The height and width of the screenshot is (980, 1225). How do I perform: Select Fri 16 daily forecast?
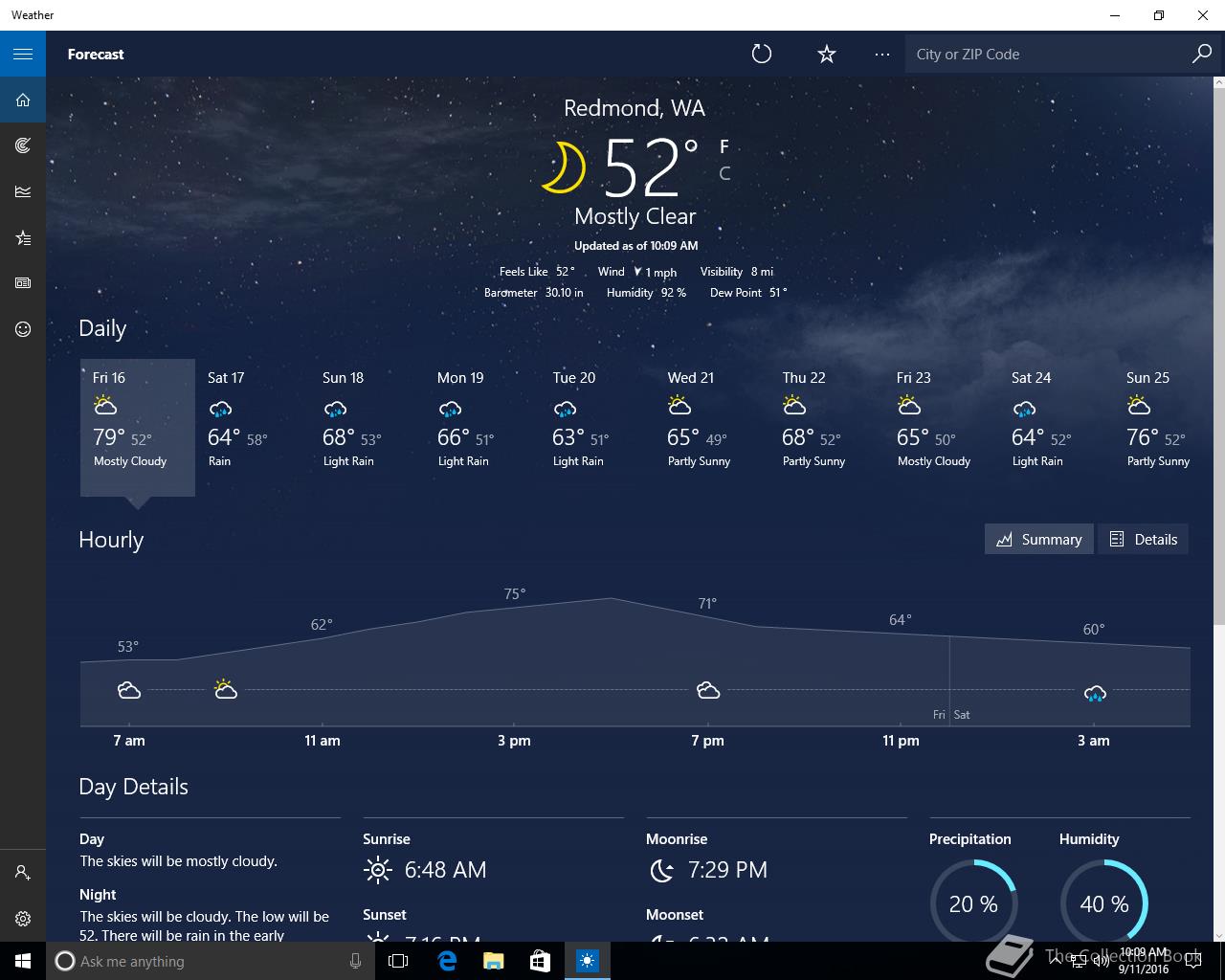(138, 427)
